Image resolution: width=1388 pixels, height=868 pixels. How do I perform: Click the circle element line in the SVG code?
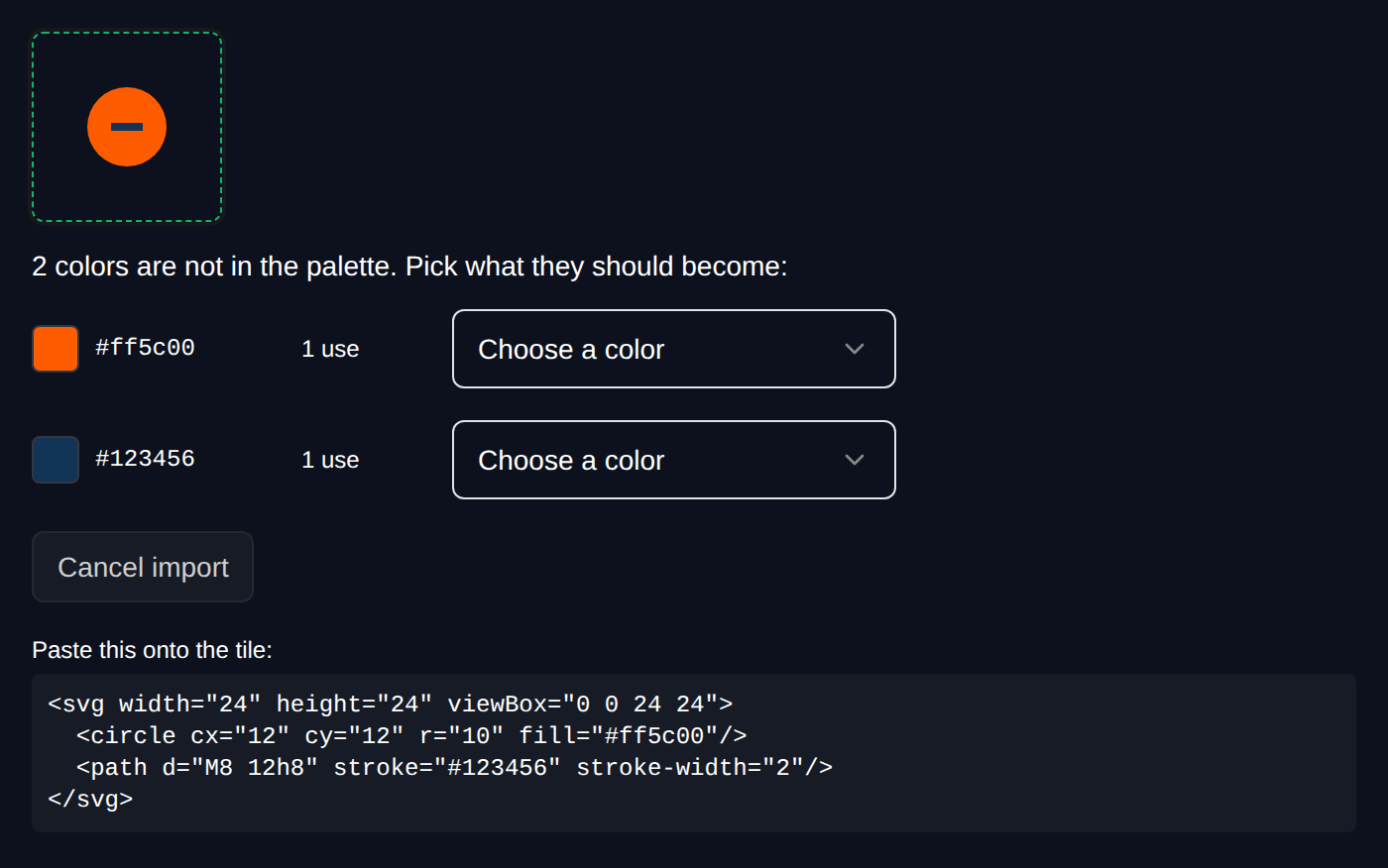[x=411, y=735]
